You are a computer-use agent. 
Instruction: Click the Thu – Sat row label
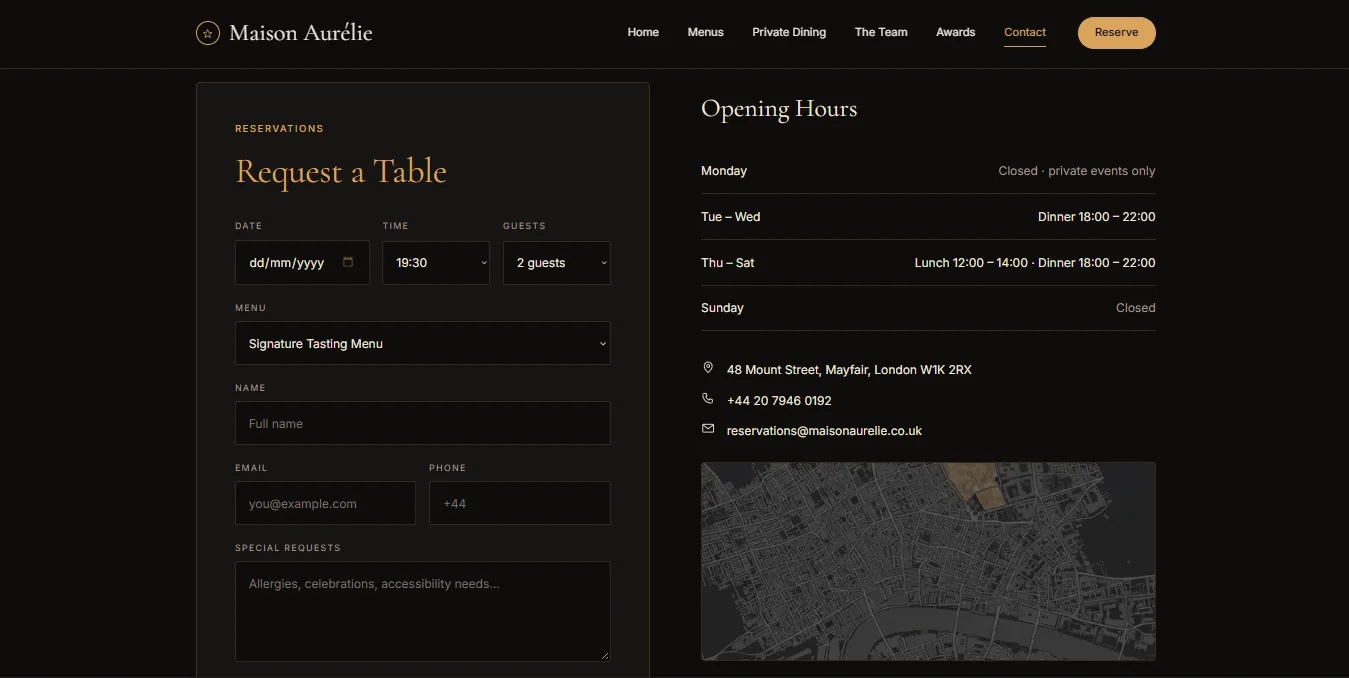point(728,263)
